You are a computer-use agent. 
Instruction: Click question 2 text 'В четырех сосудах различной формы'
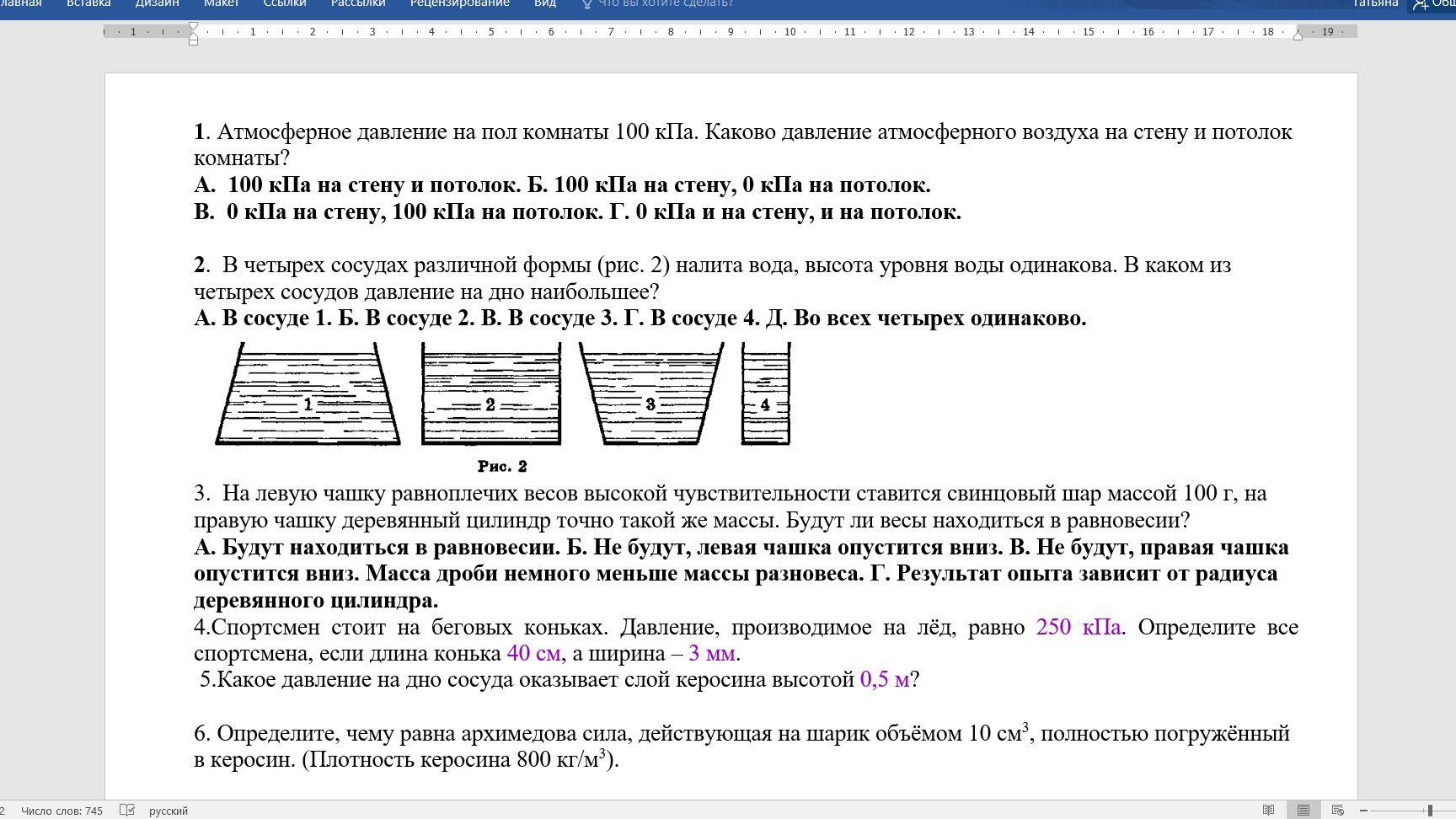pyautogui.click(x=407, y=265)
